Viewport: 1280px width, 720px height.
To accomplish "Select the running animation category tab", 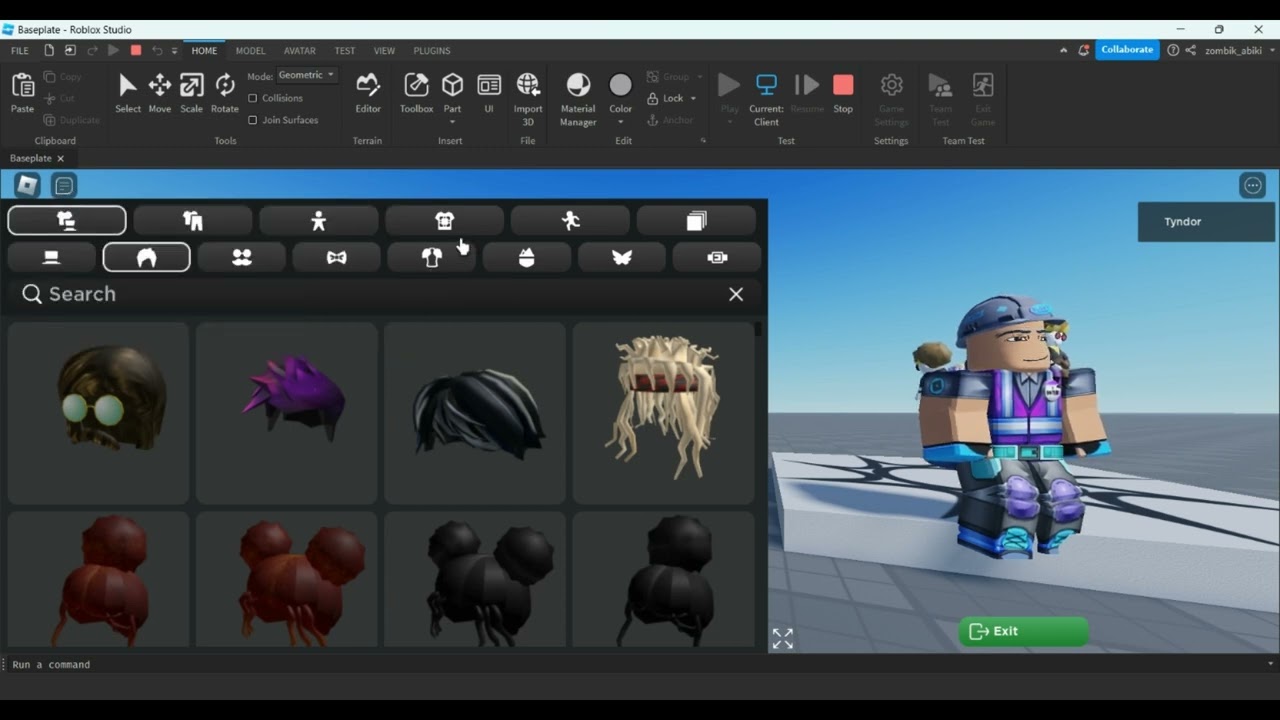I will [x=571, y=220].
